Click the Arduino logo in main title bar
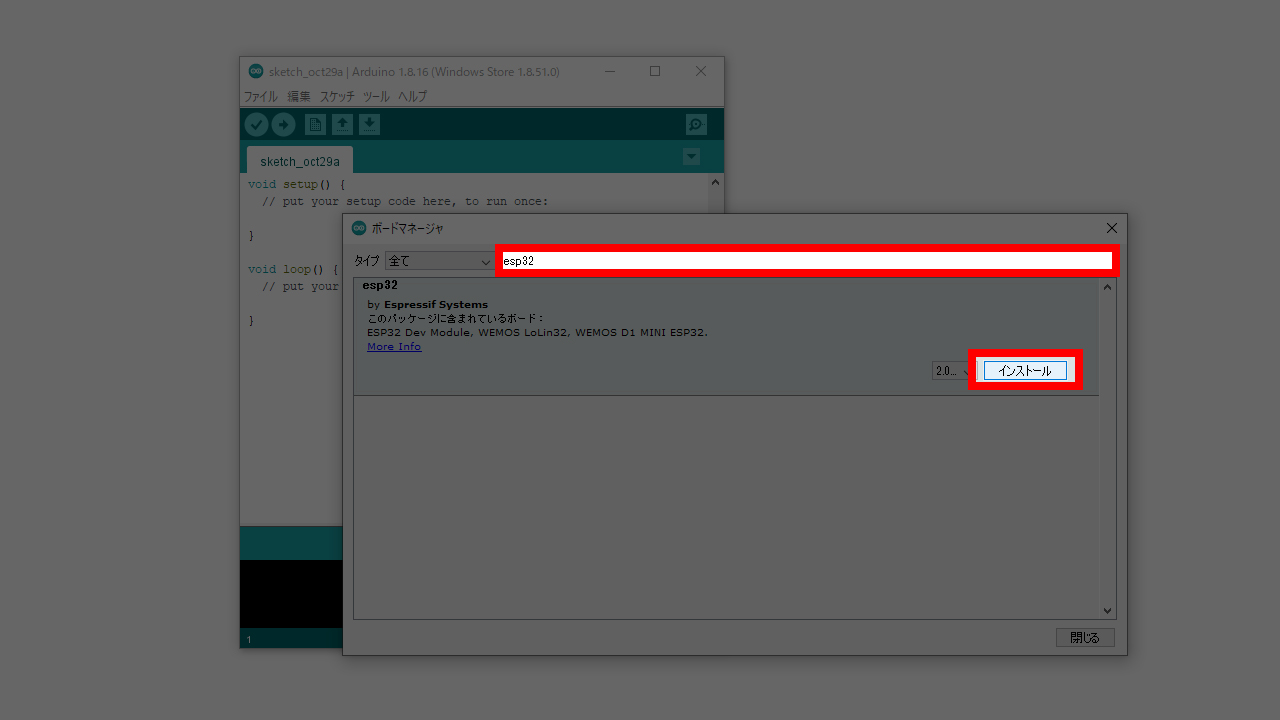Screen dimensions: 1280x720 click(x=256, y=71)
